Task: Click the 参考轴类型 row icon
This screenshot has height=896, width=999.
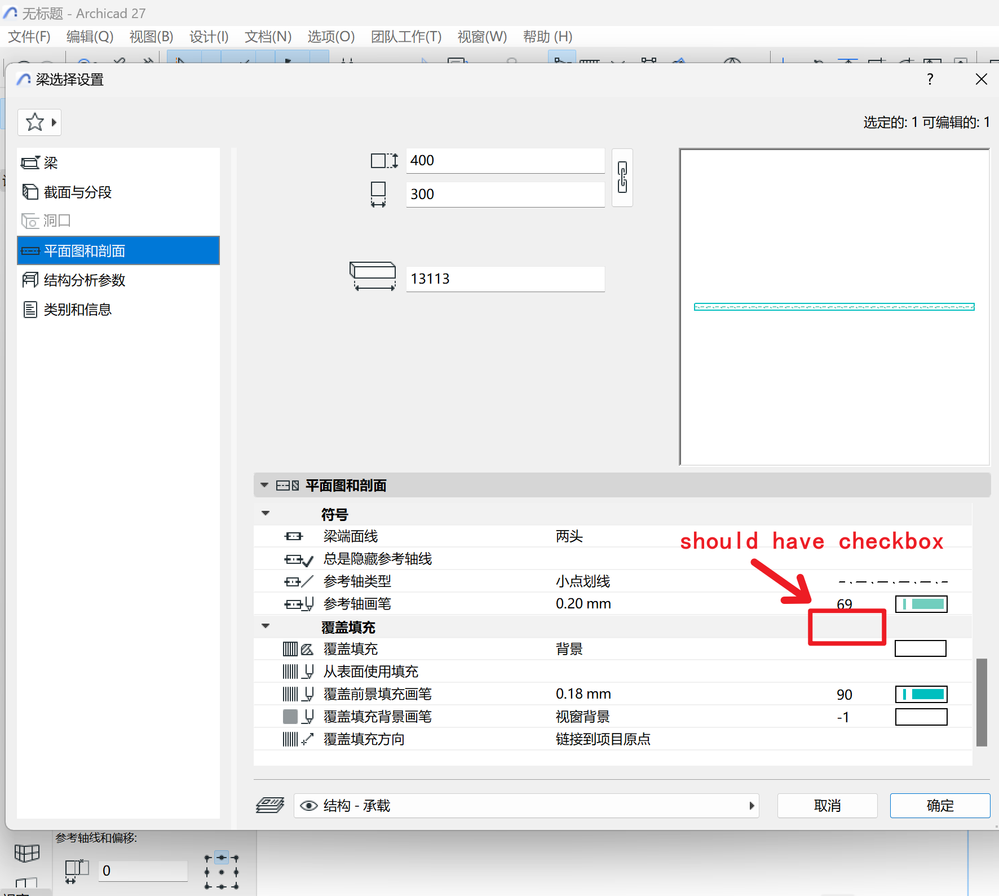Action: click(x=298, y=582)
